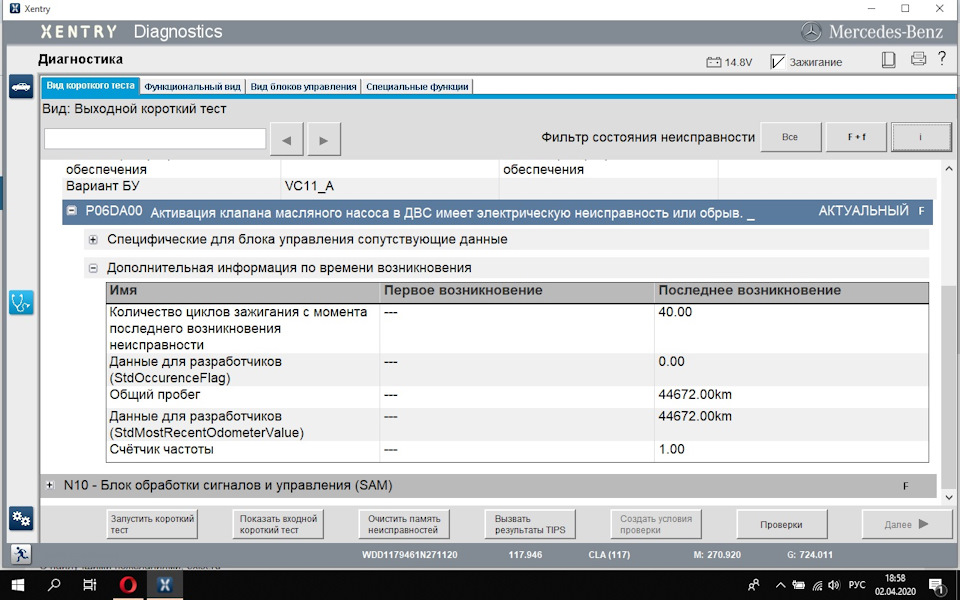Screen dimensions: 960x600
Task: Collapse the P06DA00 fault code entry
Action: [72, 211]
